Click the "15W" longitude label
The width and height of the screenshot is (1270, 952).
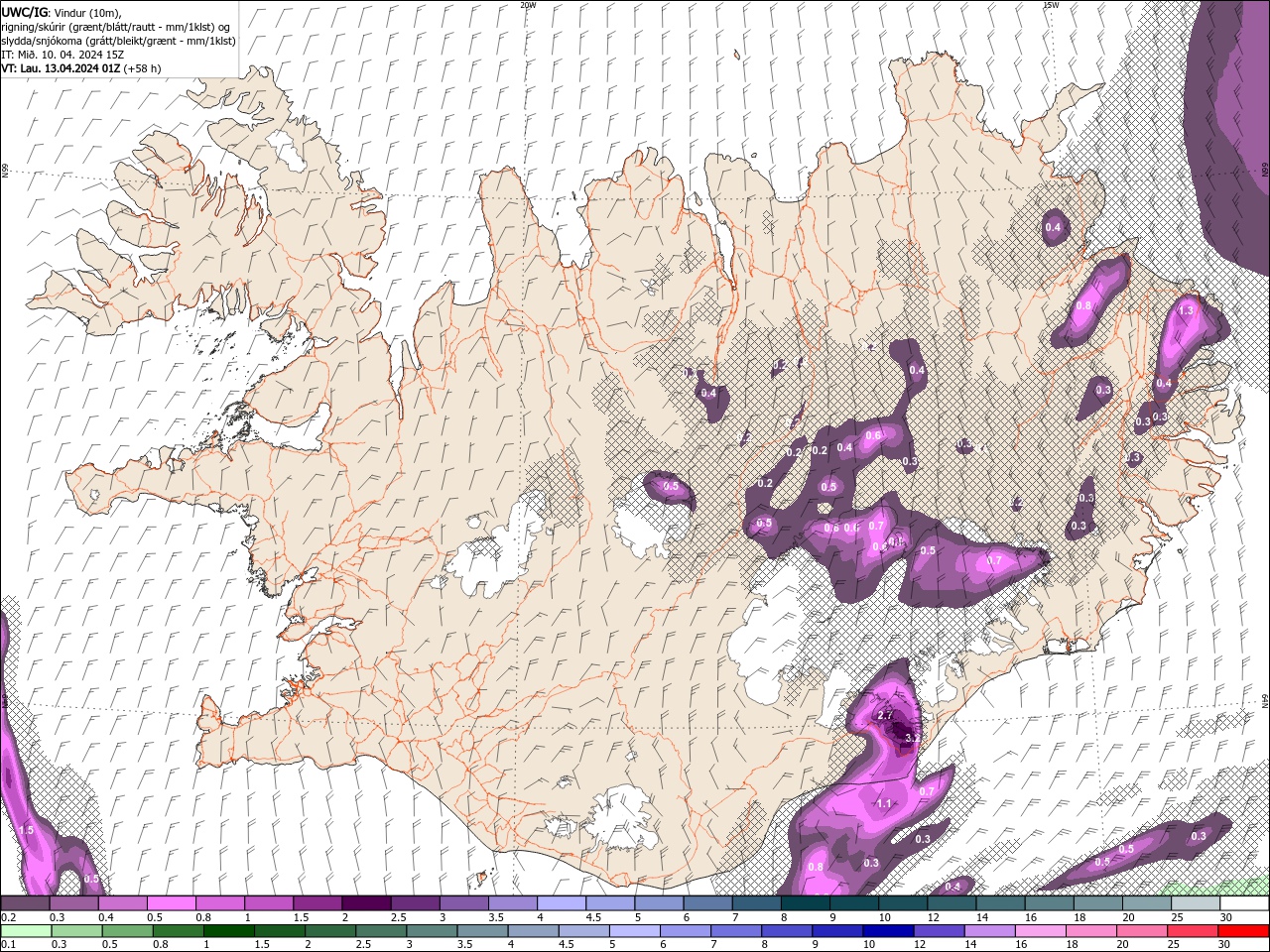1051,5
